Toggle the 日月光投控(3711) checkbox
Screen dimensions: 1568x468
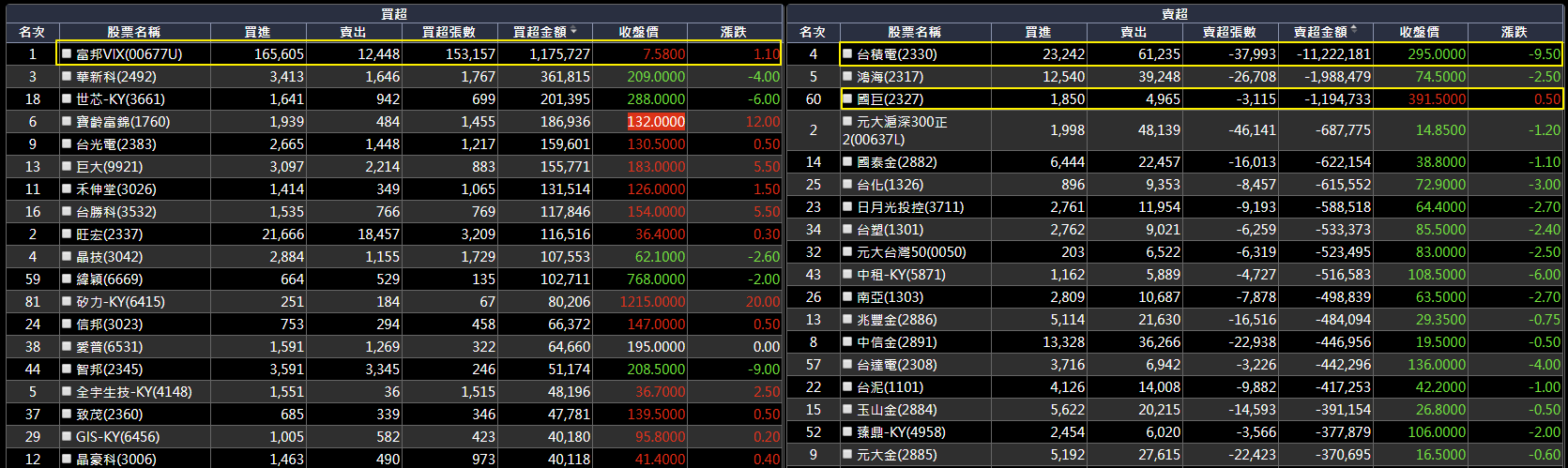pos(847,206)
